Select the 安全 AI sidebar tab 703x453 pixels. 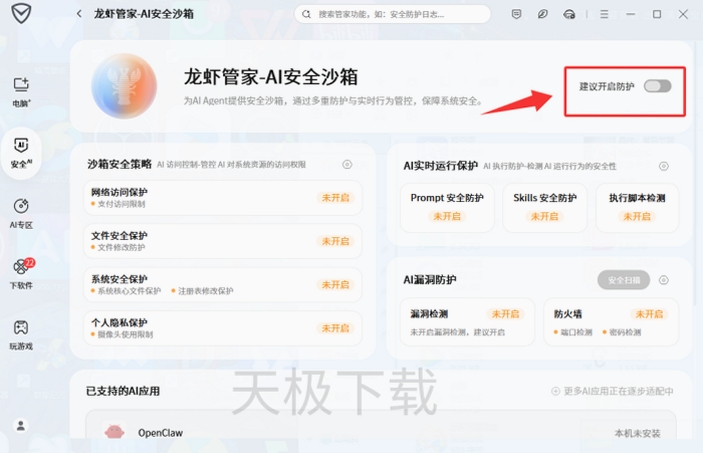click(x=21, y=153)
